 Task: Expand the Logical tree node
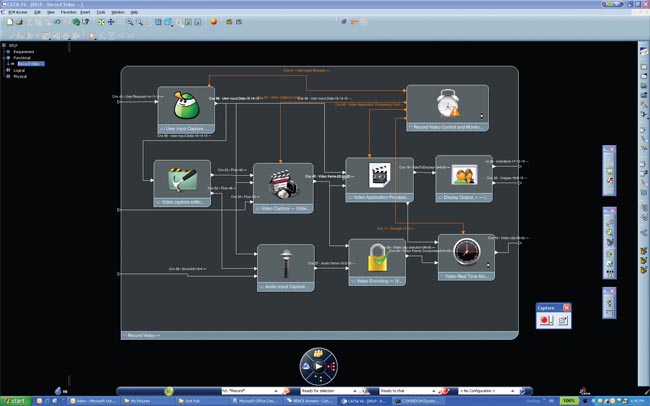[8, 71]
